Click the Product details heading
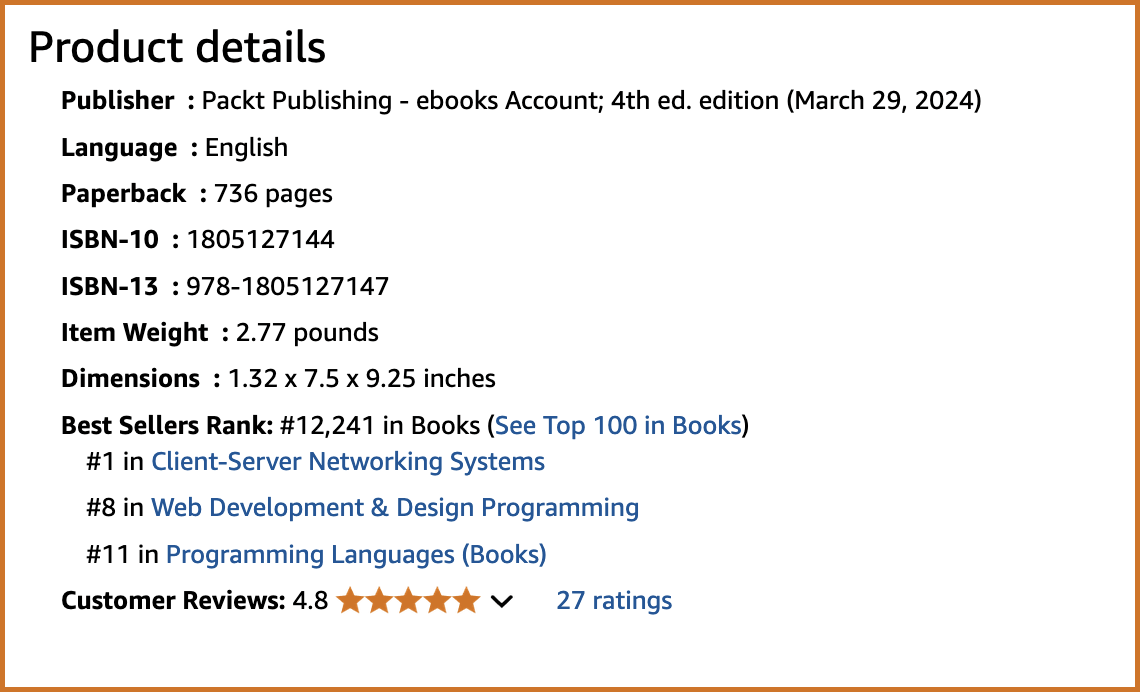1140x692 pixels. [177, 48]
